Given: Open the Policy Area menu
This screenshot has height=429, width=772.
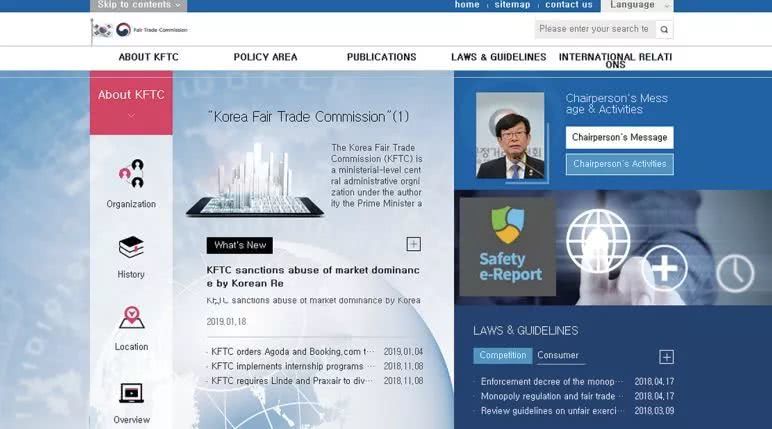Looking at the screenshot, I should click(x=265, y=57).
